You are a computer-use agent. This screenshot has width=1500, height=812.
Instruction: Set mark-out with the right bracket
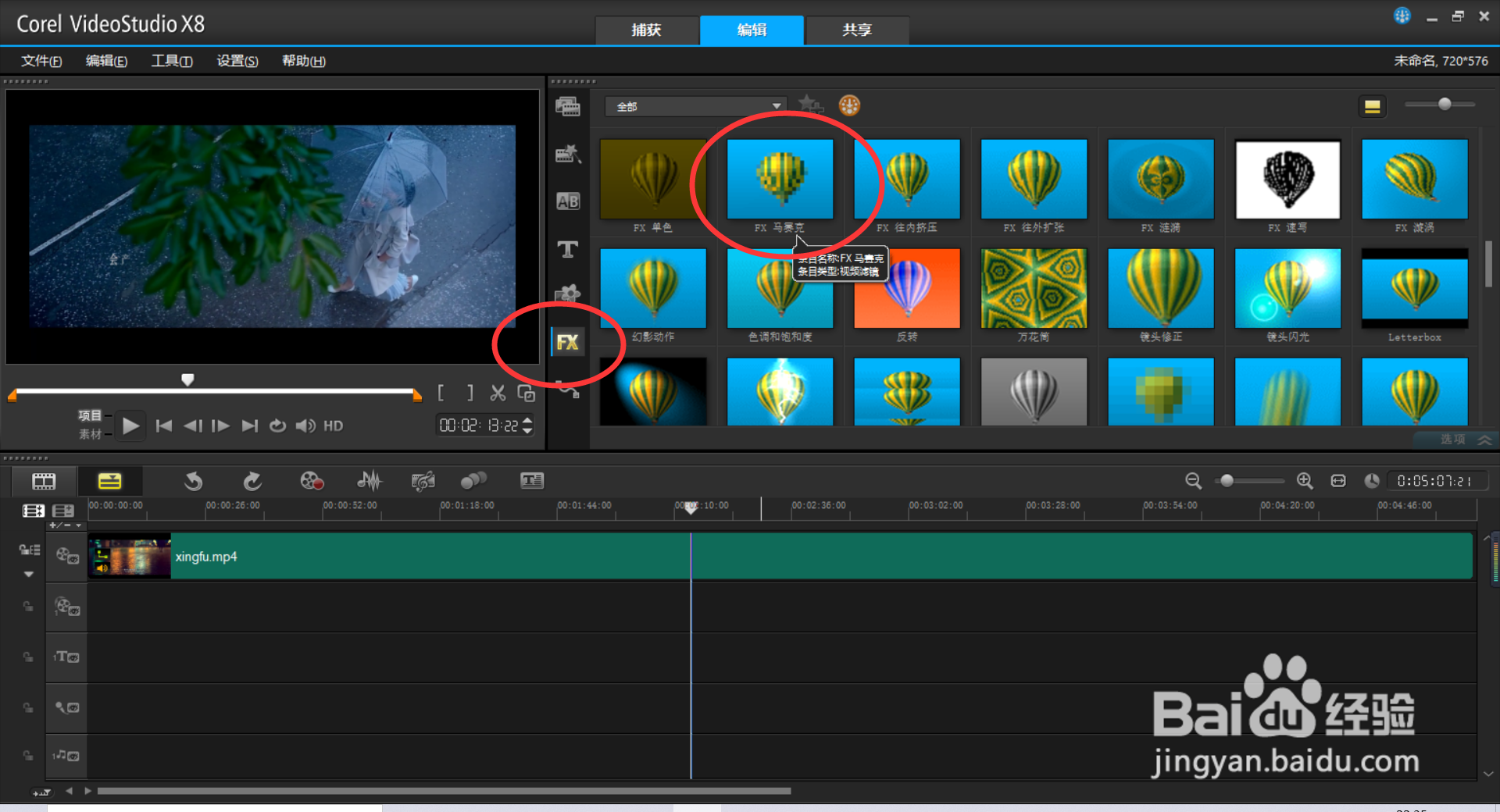(x=470, y=393)
